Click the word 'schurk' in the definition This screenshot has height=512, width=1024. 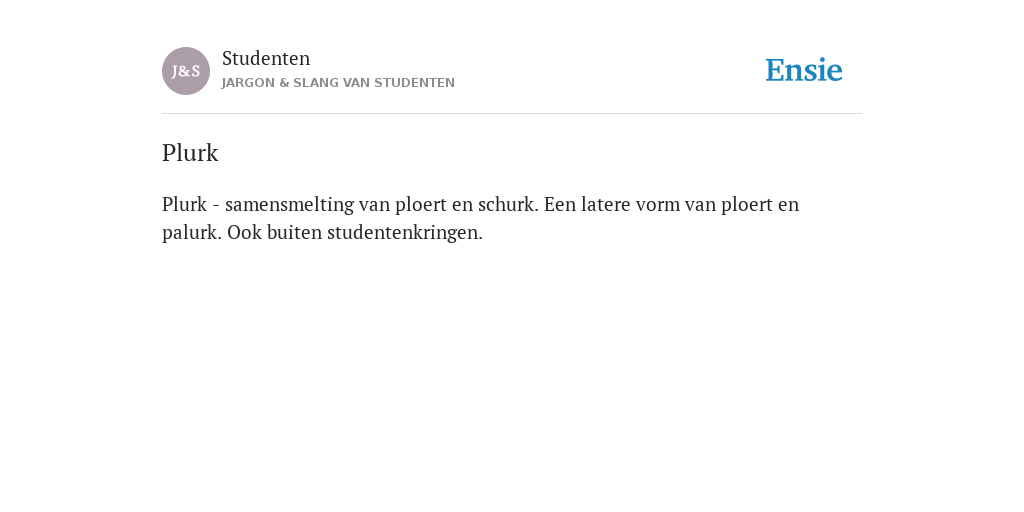[508, 204]
